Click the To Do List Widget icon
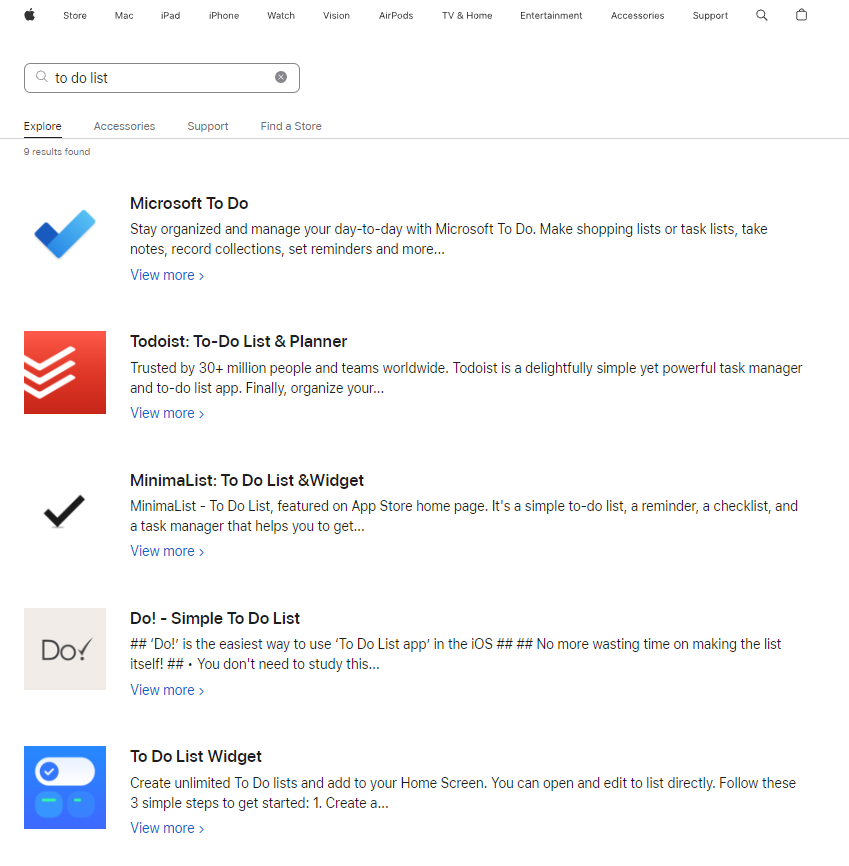 pyautogui.click(x=65, y=788)
